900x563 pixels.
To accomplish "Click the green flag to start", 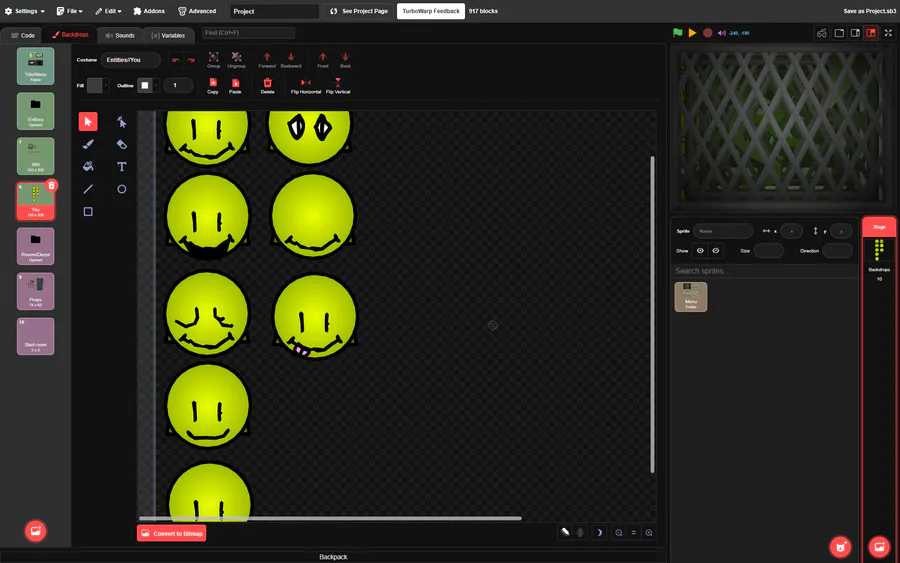I will (x=678, y=33).
